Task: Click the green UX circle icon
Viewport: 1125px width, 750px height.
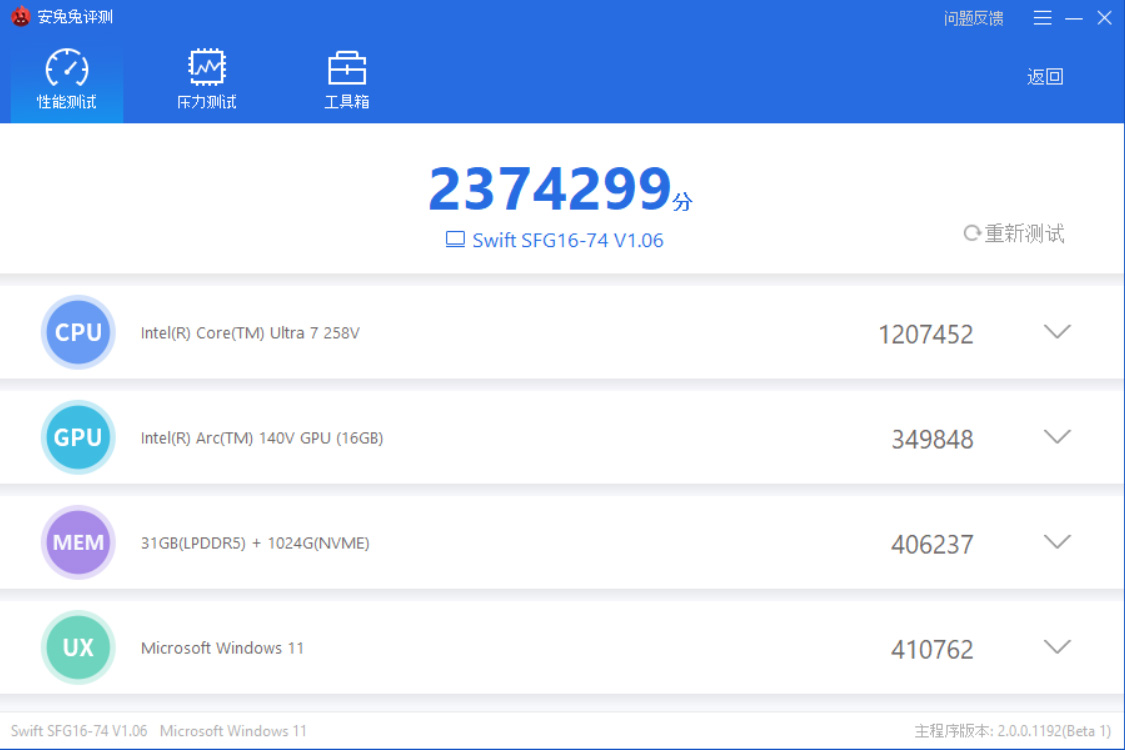Action: (x=78, y=648)
